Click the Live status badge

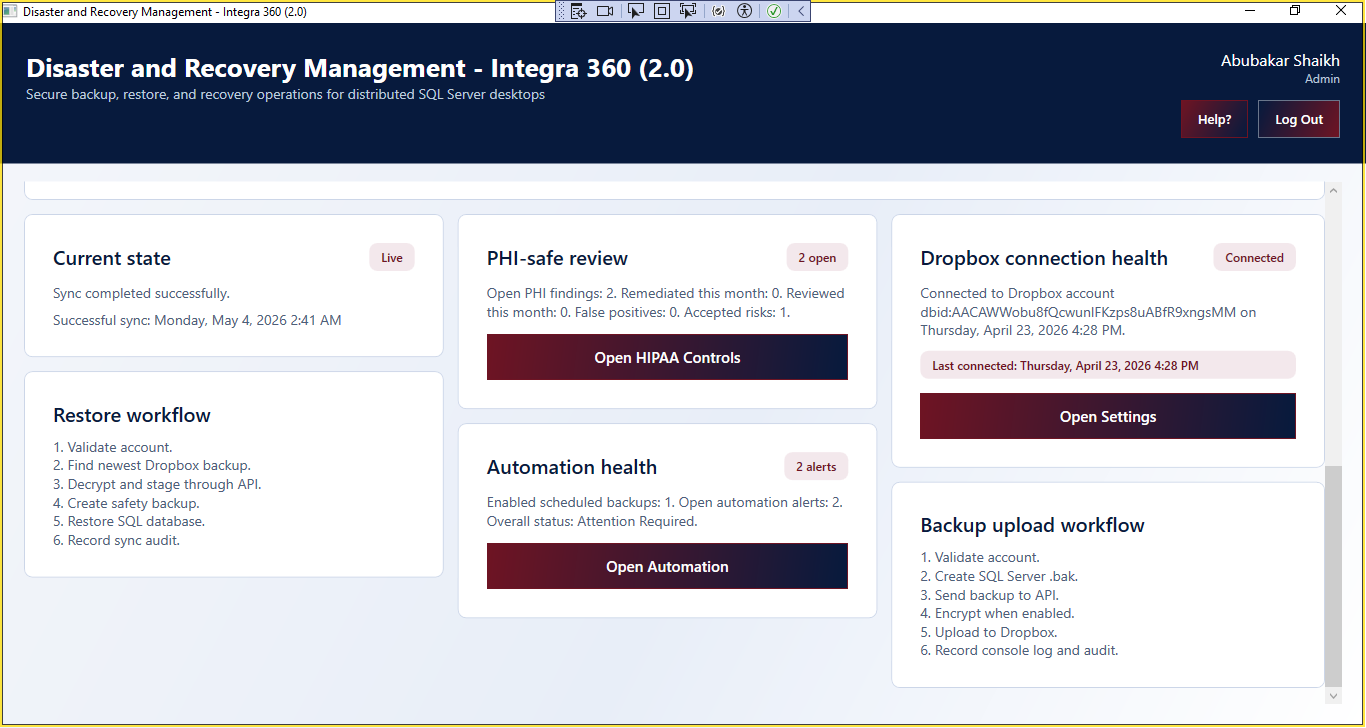[392, 258]
